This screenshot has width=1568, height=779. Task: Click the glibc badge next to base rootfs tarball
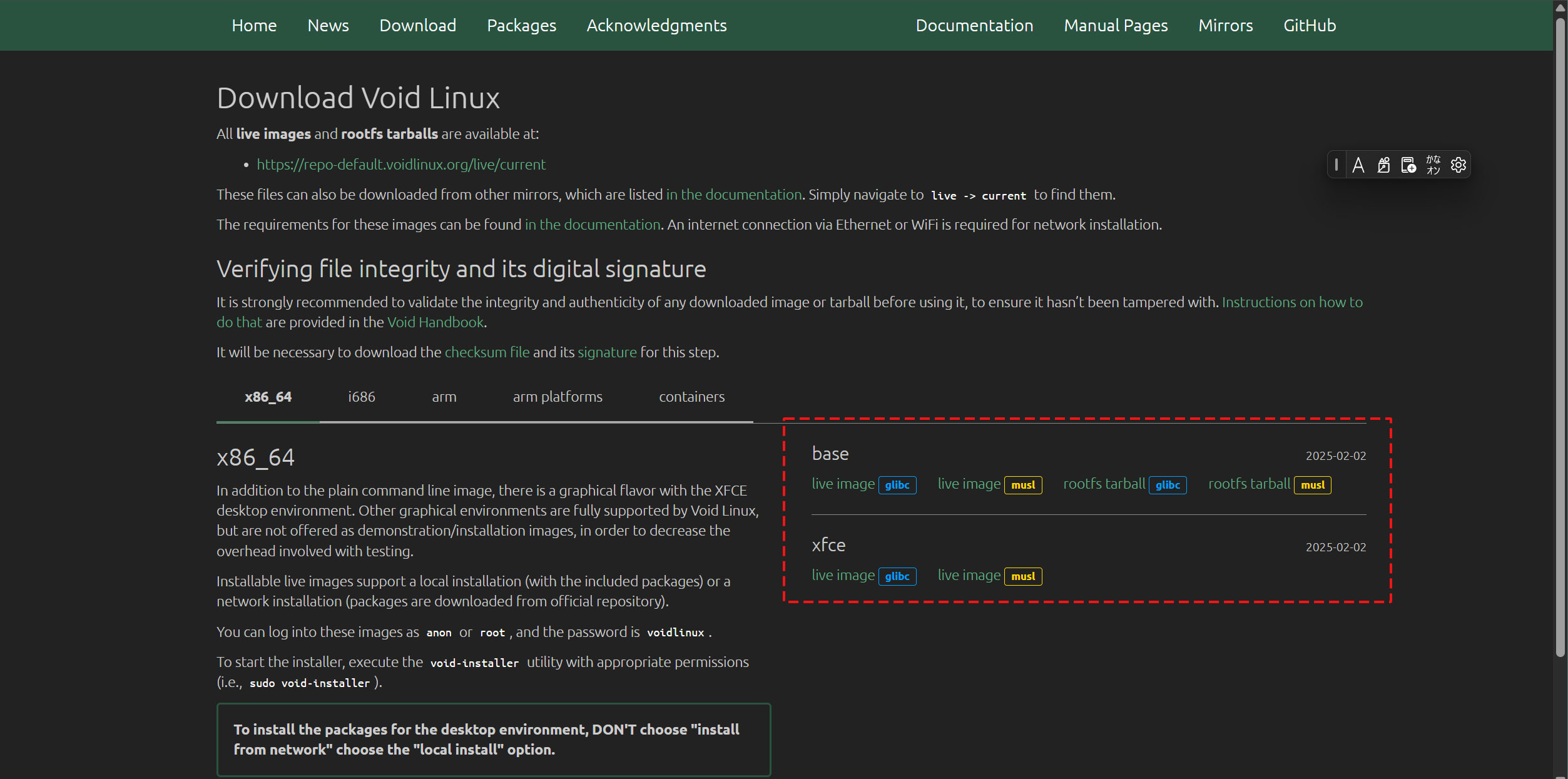pos(1168,485)
